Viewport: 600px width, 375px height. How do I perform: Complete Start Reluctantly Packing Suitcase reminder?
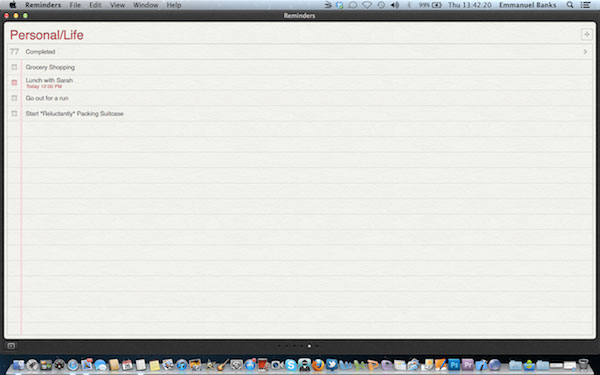click(x=14, y=114)
